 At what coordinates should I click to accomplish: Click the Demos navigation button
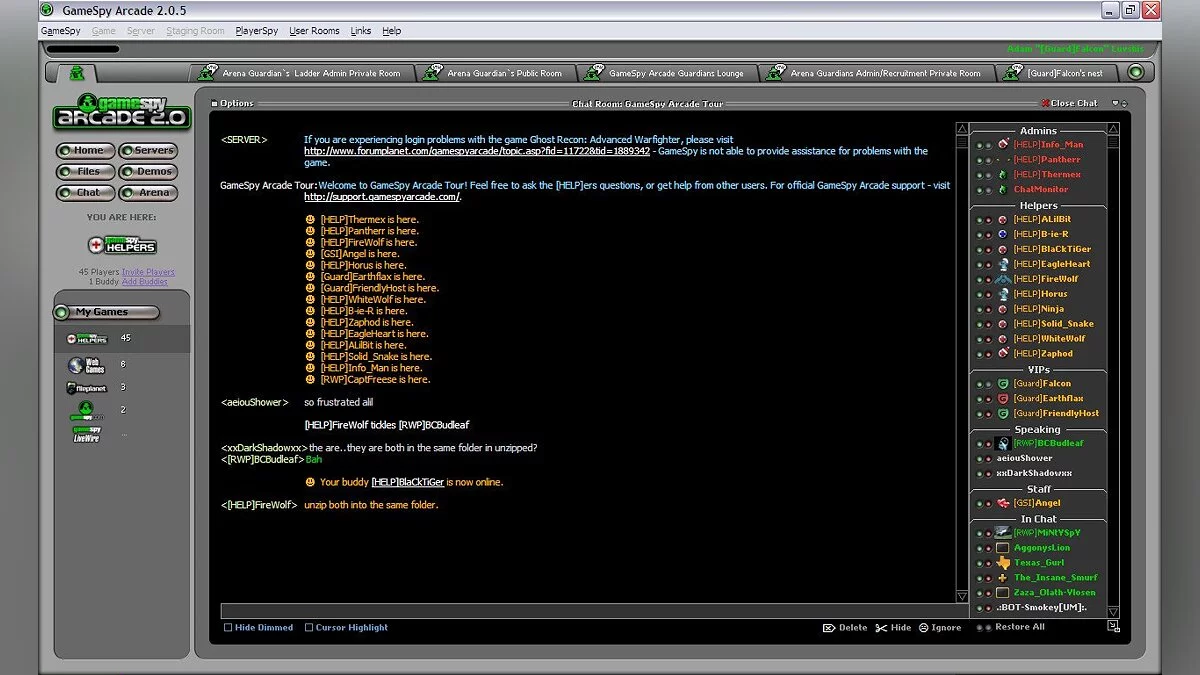click(149, 171)
